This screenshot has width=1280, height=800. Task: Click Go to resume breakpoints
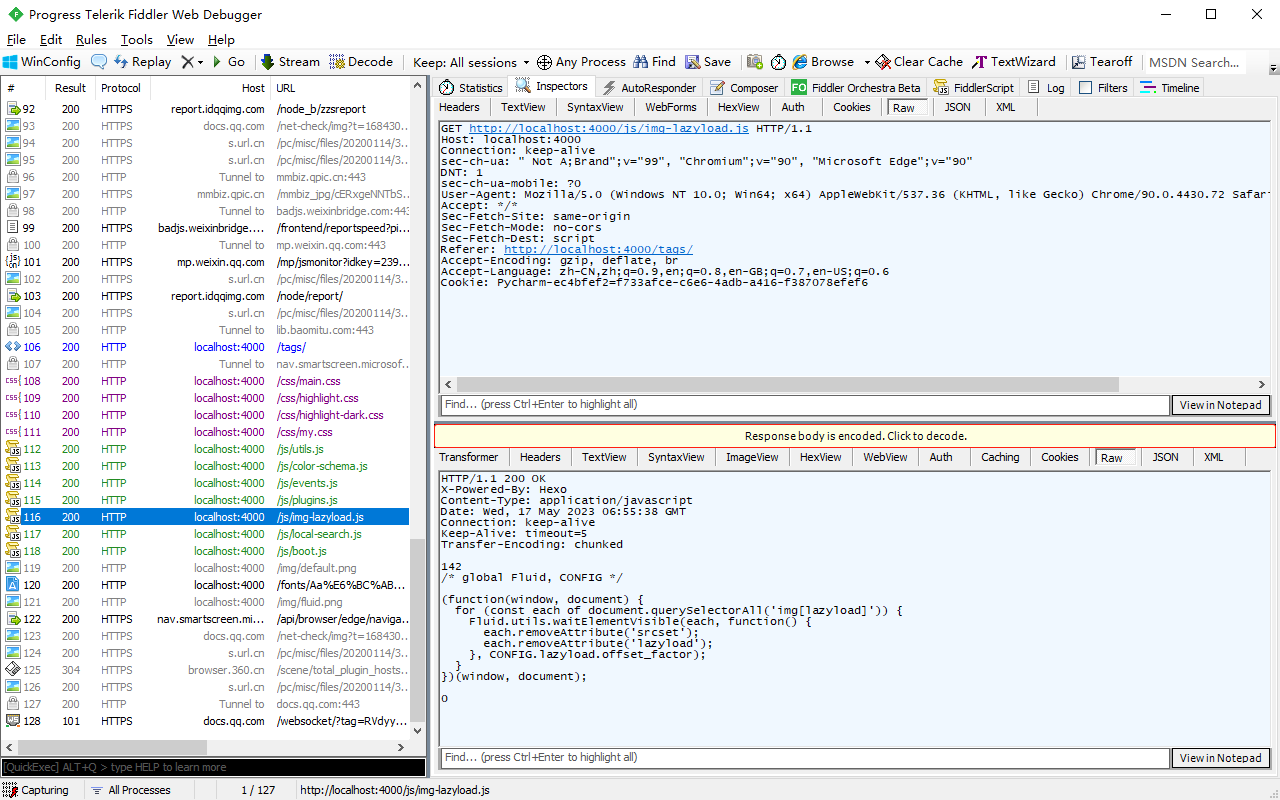pos(227,62)
